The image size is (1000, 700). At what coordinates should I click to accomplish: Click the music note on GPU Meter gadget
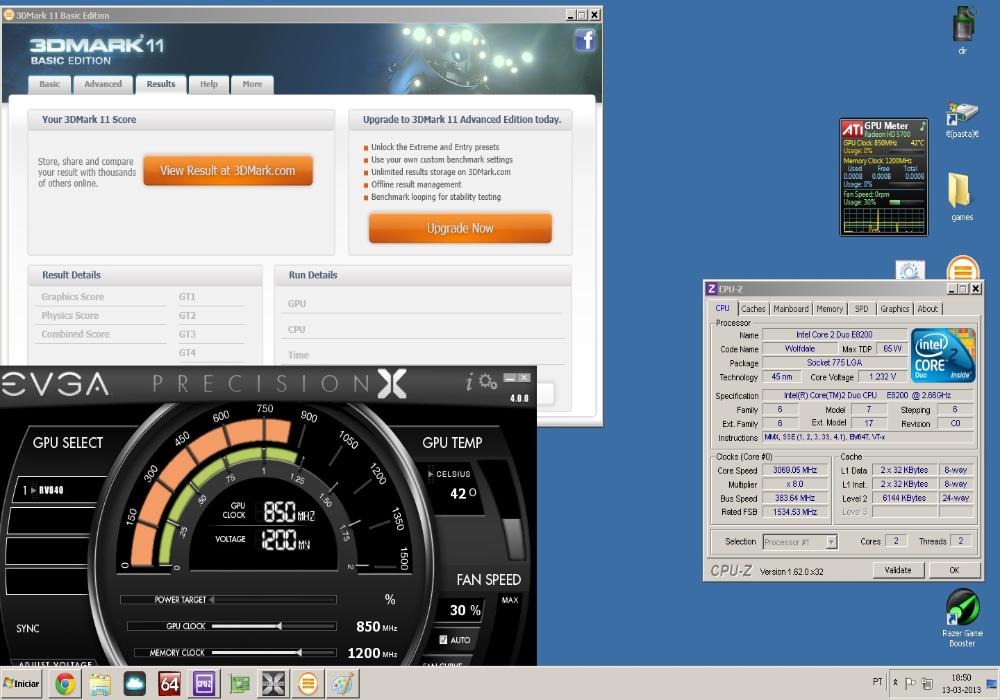pos(922,126)
